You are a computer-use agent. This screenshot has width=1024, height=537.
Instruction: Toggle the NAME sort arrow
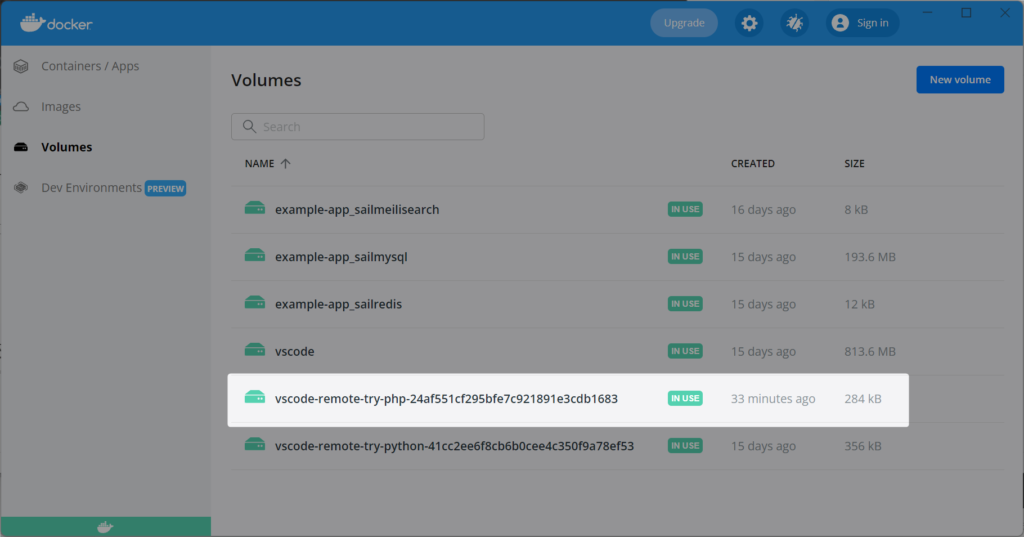[x=285, y=163]
